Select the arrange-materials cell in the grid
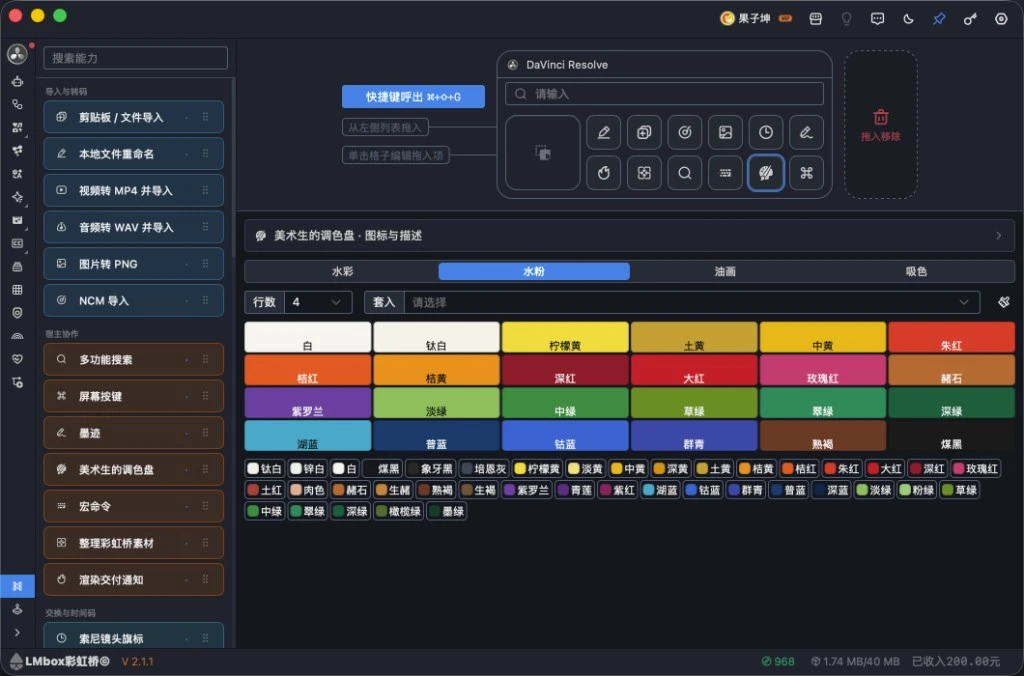This screenshot has height=676, width=1024. pos(644,173)
